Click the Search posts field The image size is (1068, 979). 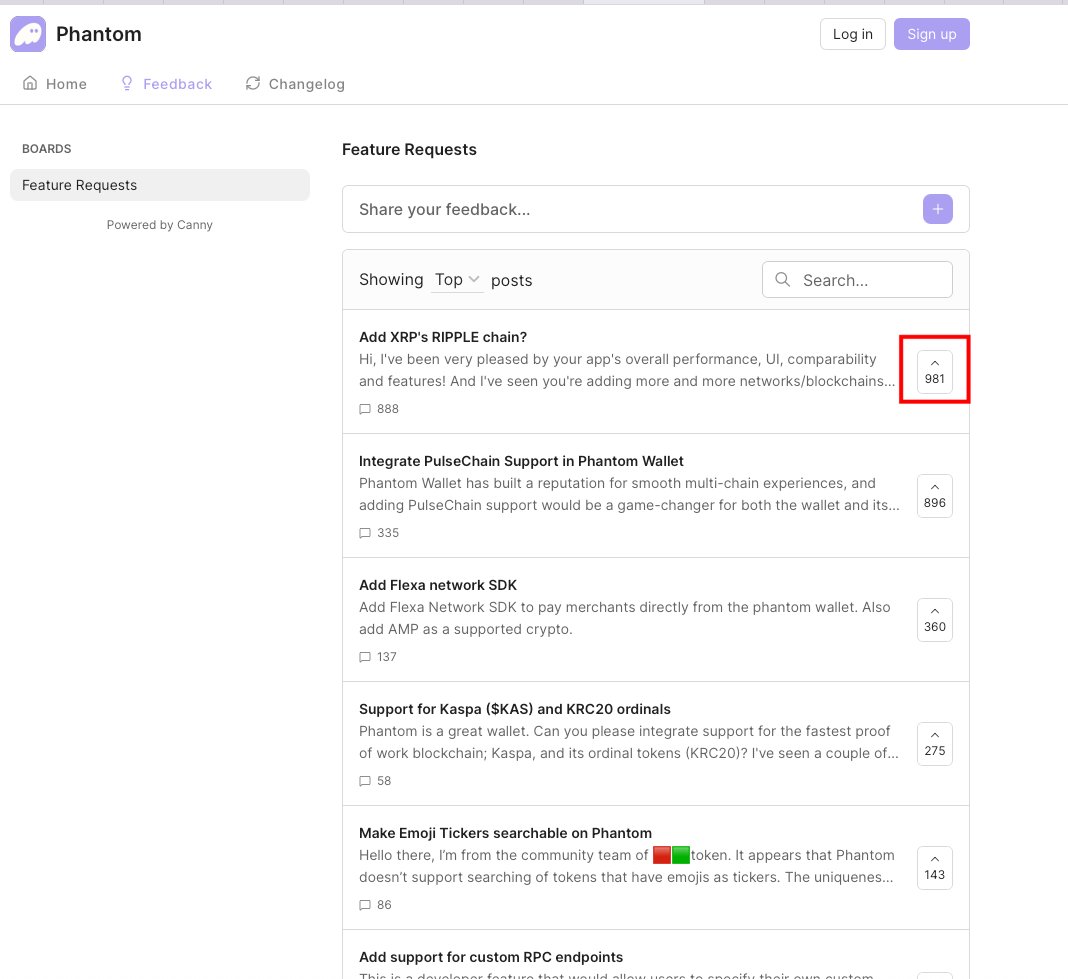click(857, 280)
